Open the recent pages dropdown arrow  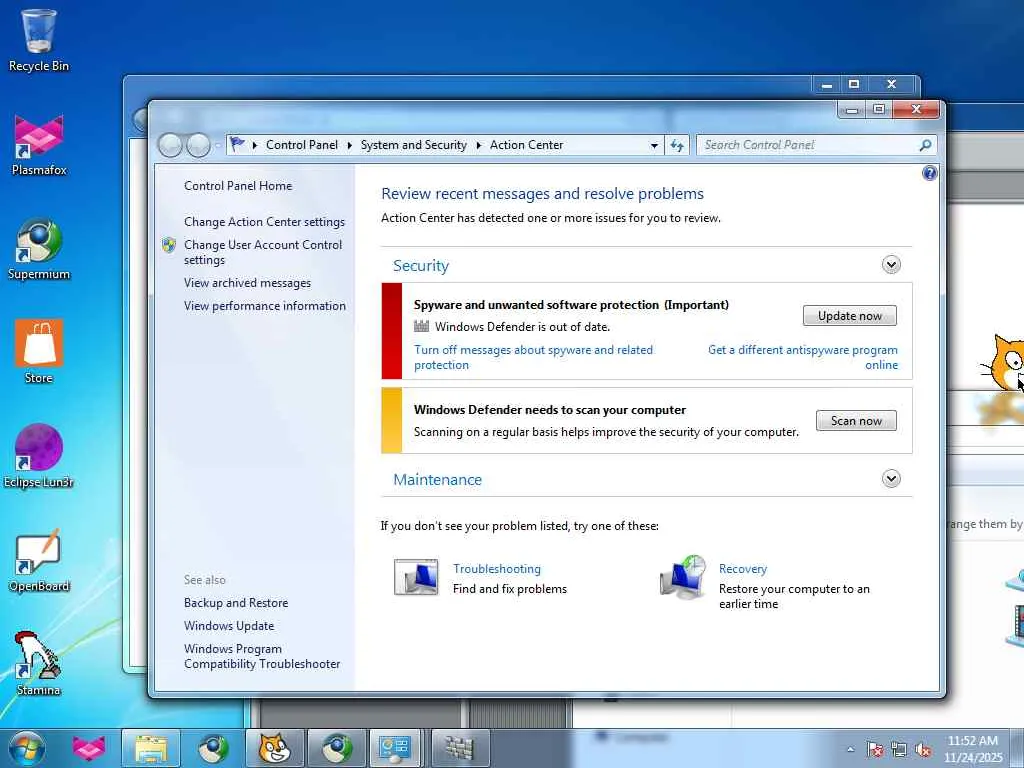(x=217, y=146)
